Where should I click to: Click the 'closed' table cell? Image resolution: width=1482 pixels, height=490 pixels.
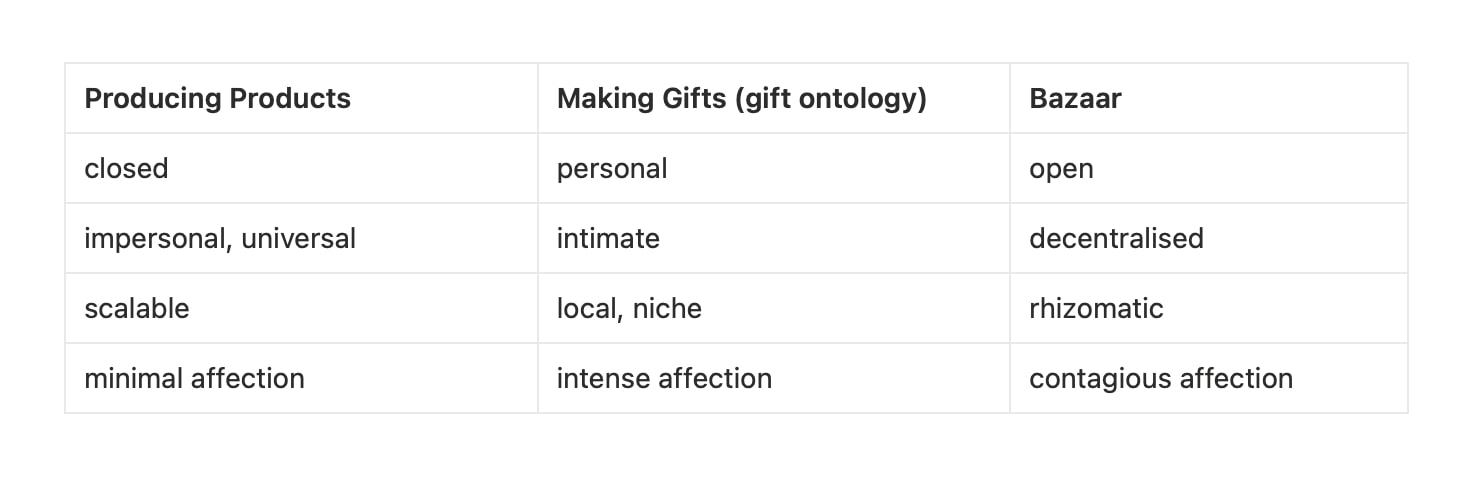(126, 168)
